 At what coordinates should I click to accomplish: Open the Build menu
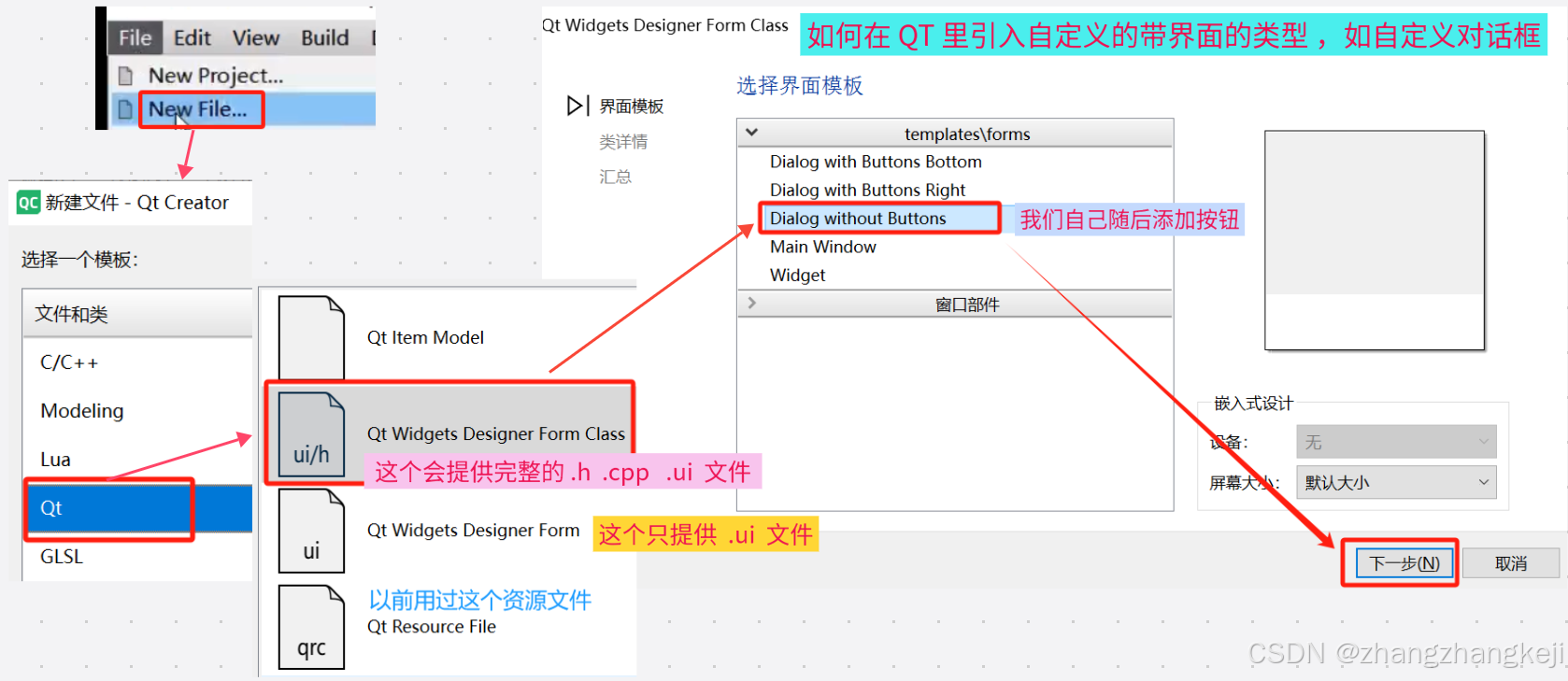(x=324, y=38)
